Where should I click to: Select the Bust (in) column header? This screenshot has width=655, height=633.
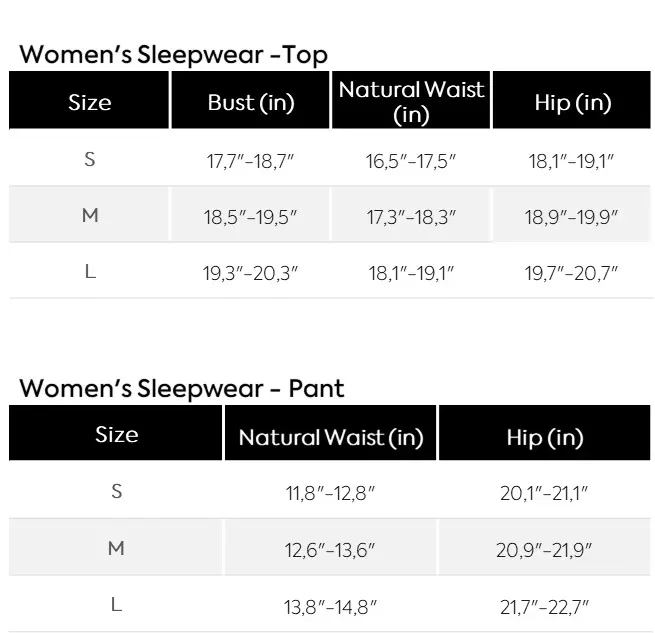pyautogui.click(x=251, y=103)
